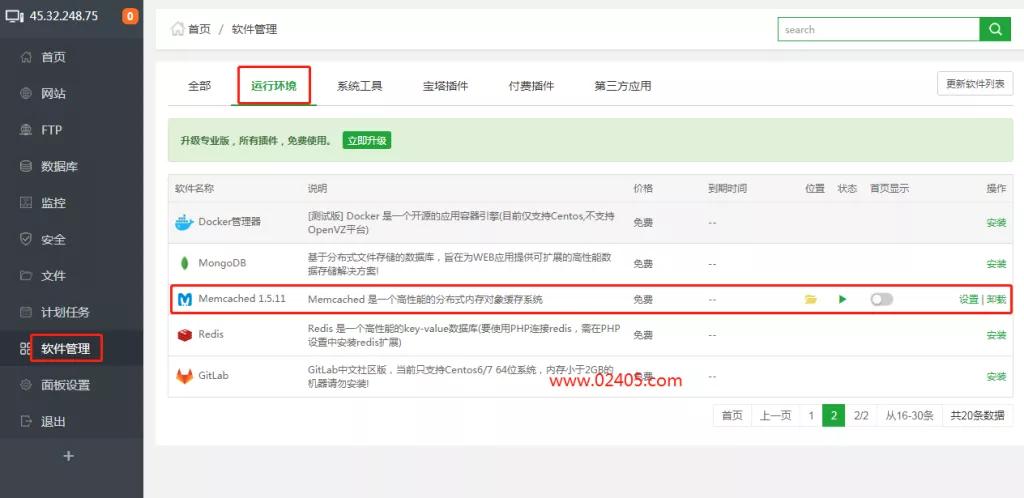1024x498 pixels.
Task: Click the server IP 45.32.248.75
Action: pyautogui.click(x=64, y=16)
